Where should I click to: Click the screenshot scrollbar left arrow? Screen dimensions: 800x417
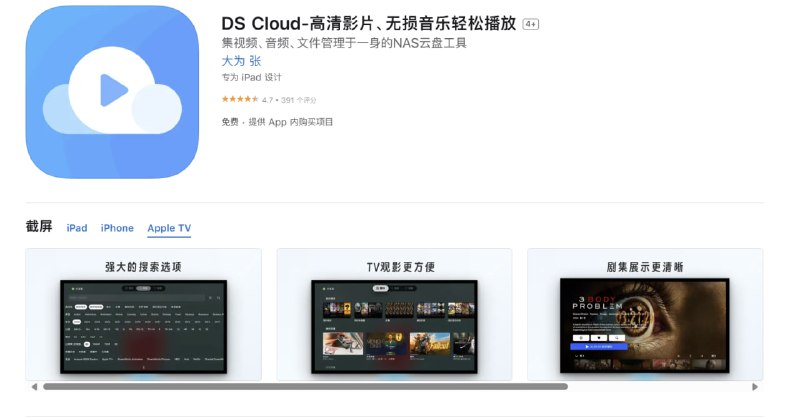(34, 387)
